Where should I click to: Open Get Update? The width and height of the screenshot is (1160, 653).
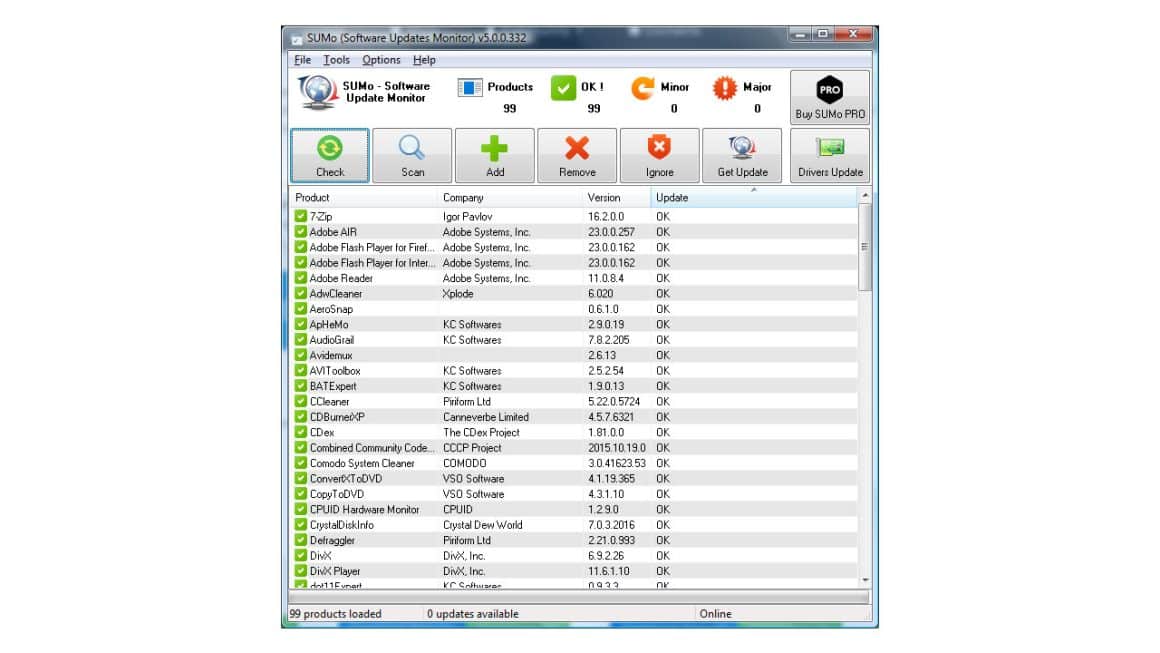(x=742, y=155)
